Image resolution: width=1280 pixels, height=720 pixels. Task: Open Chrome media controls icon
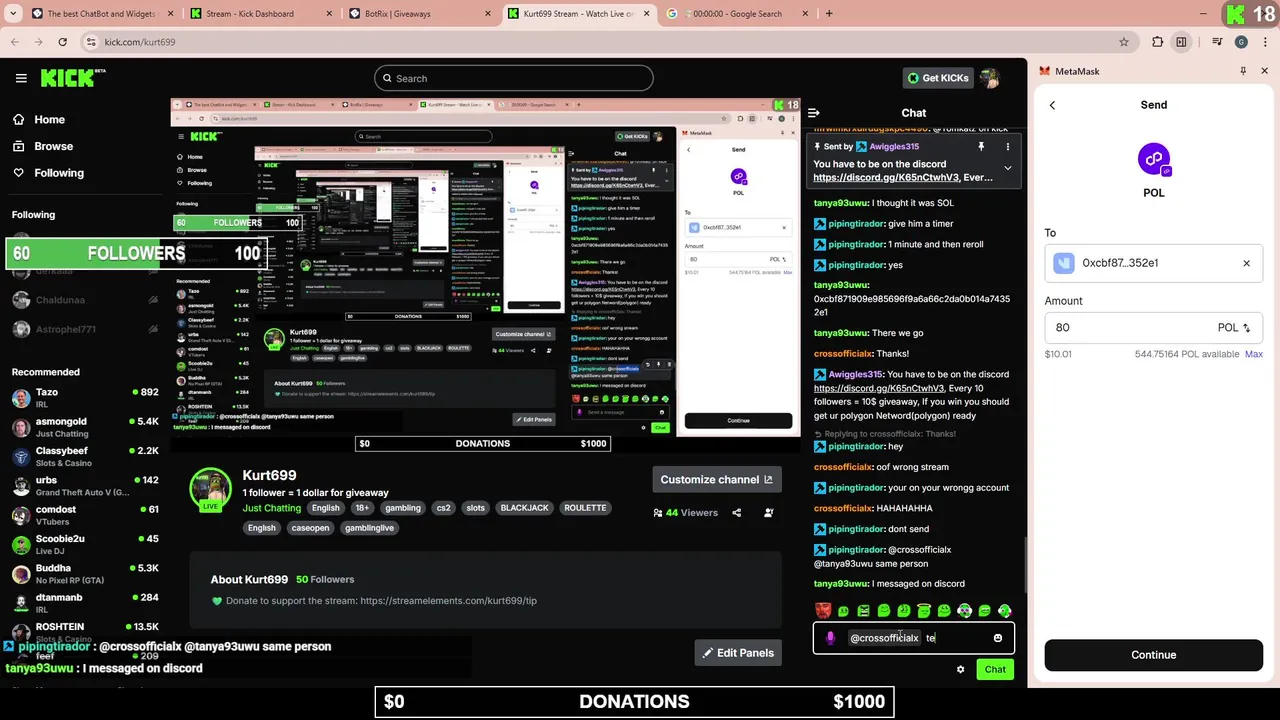pos(1217,42)
